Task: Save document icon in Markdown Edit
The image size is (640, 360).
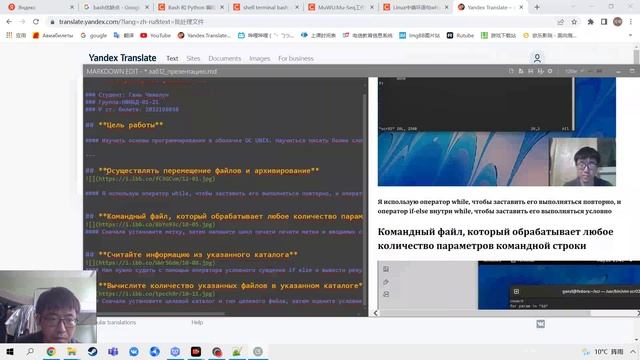Action: click(531, 71)
